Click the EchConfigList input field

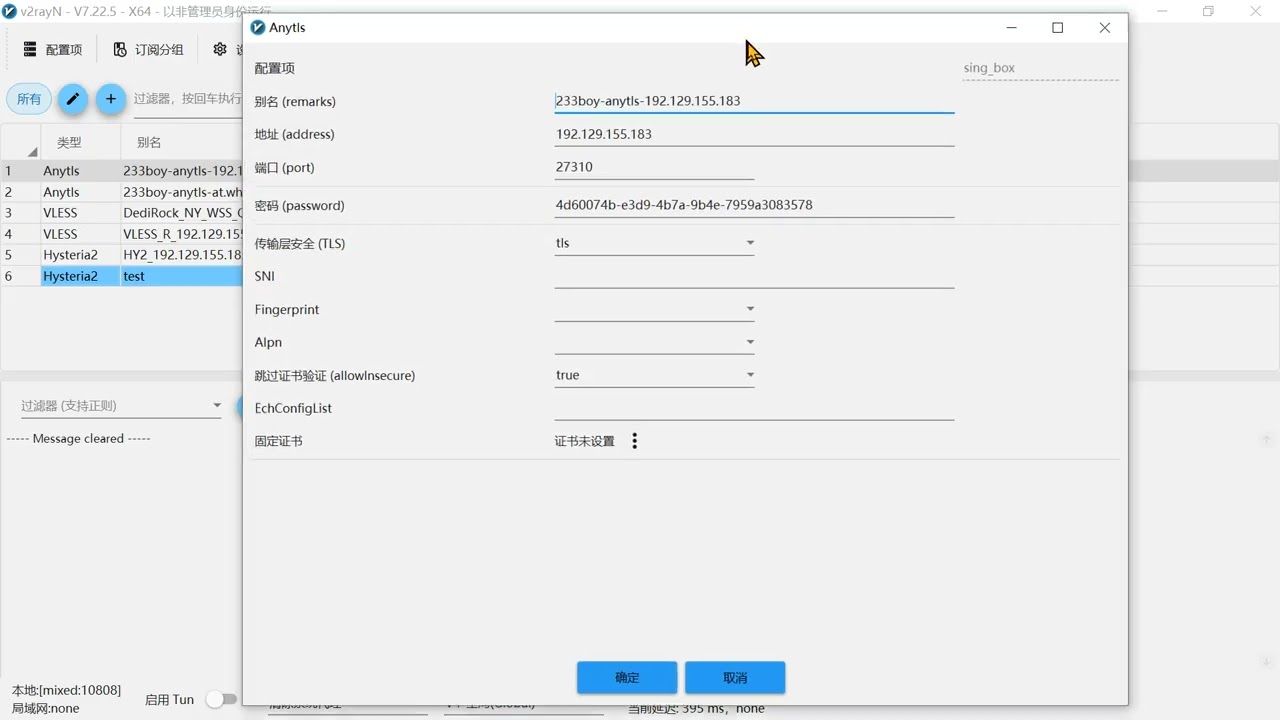pyautogui.click(x=754, y=408)
